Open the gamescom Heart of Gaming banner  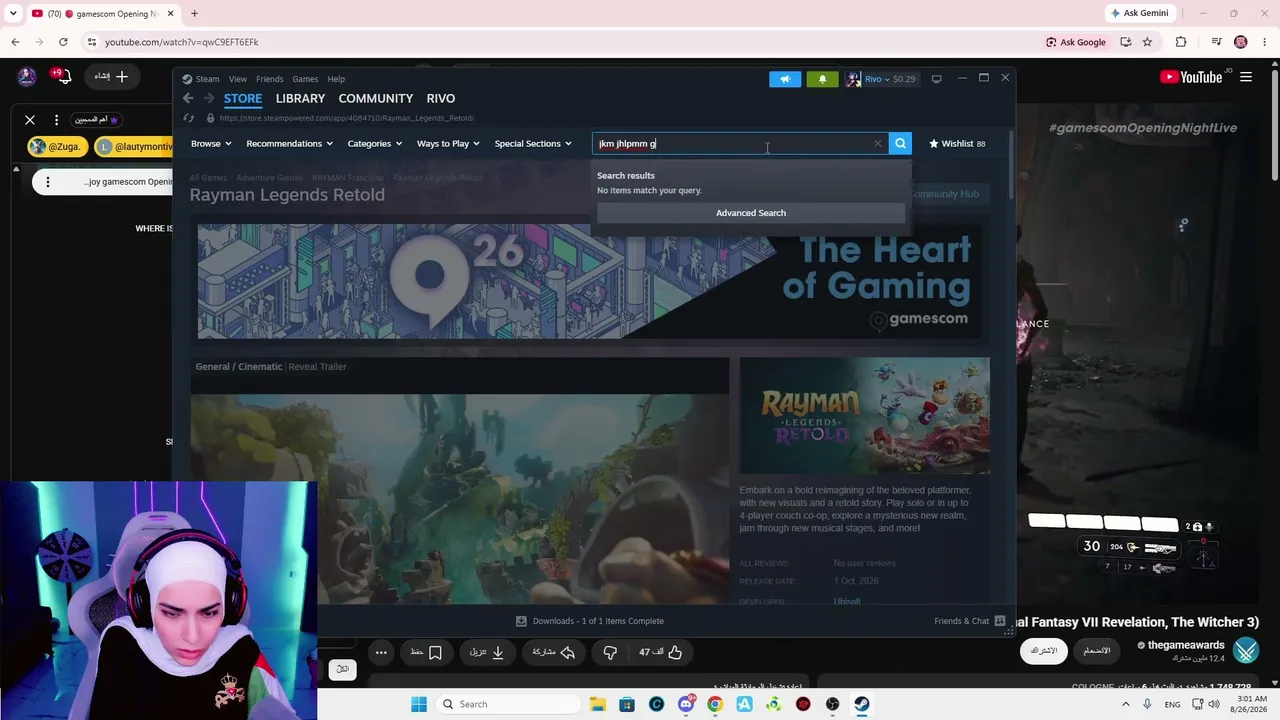(x=589, y=281)
